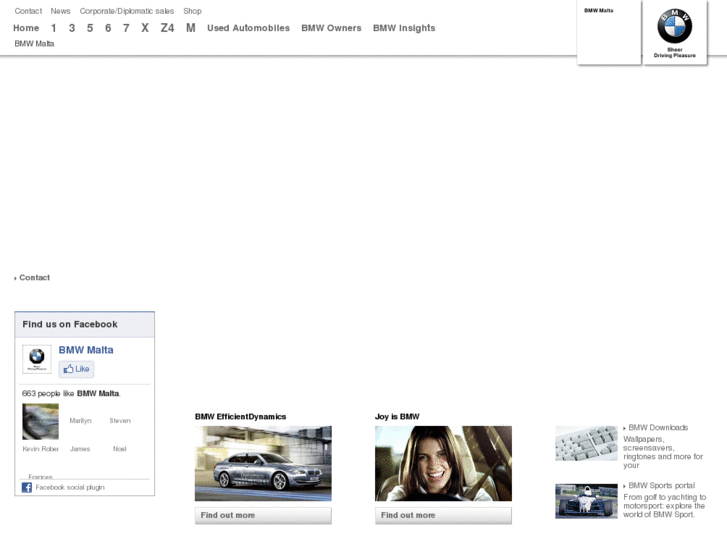Click the BMW Malta page avatar
Viewport: 727px width, 545px height.
pos(37,359)
